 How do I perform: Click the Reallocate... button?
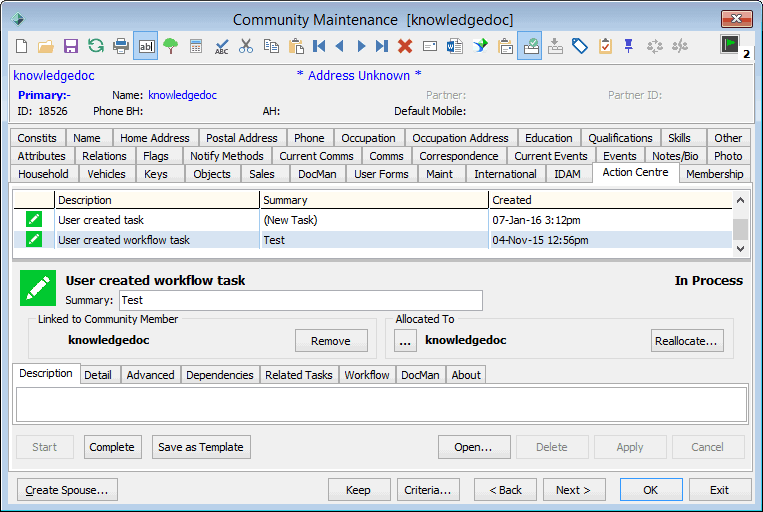pyautogui.click(x=687, y=341)
